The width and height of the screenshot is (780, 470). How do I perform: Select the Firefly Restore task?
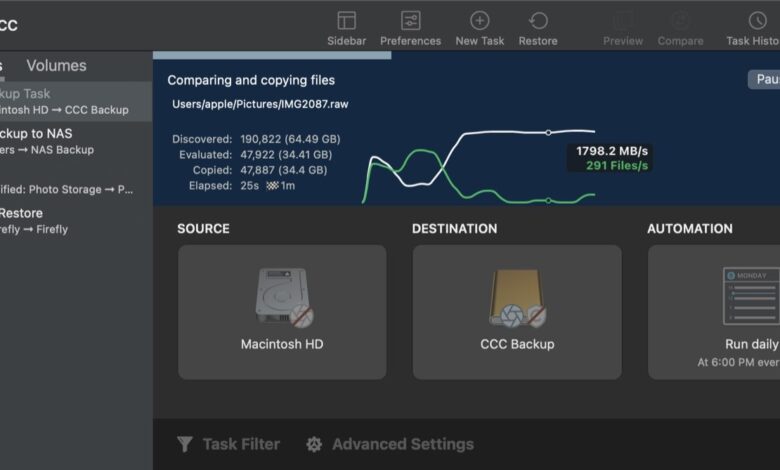coord(76,221)
